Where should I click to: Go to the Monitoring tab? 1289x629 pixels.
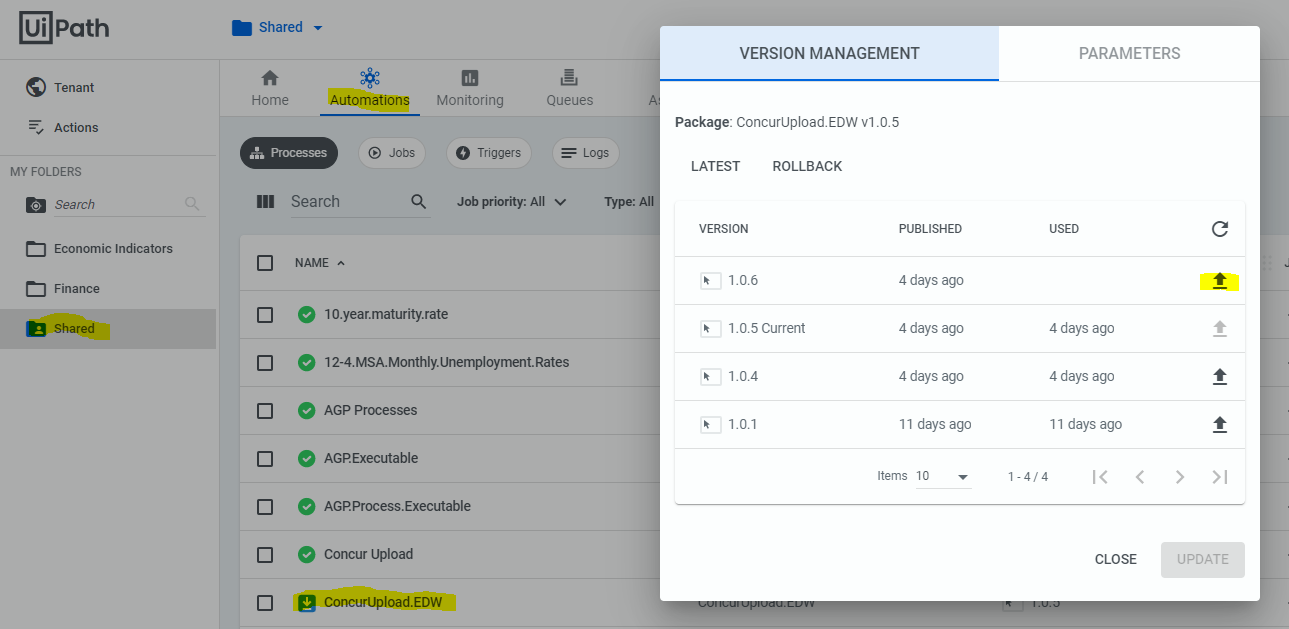click(470, 88)
